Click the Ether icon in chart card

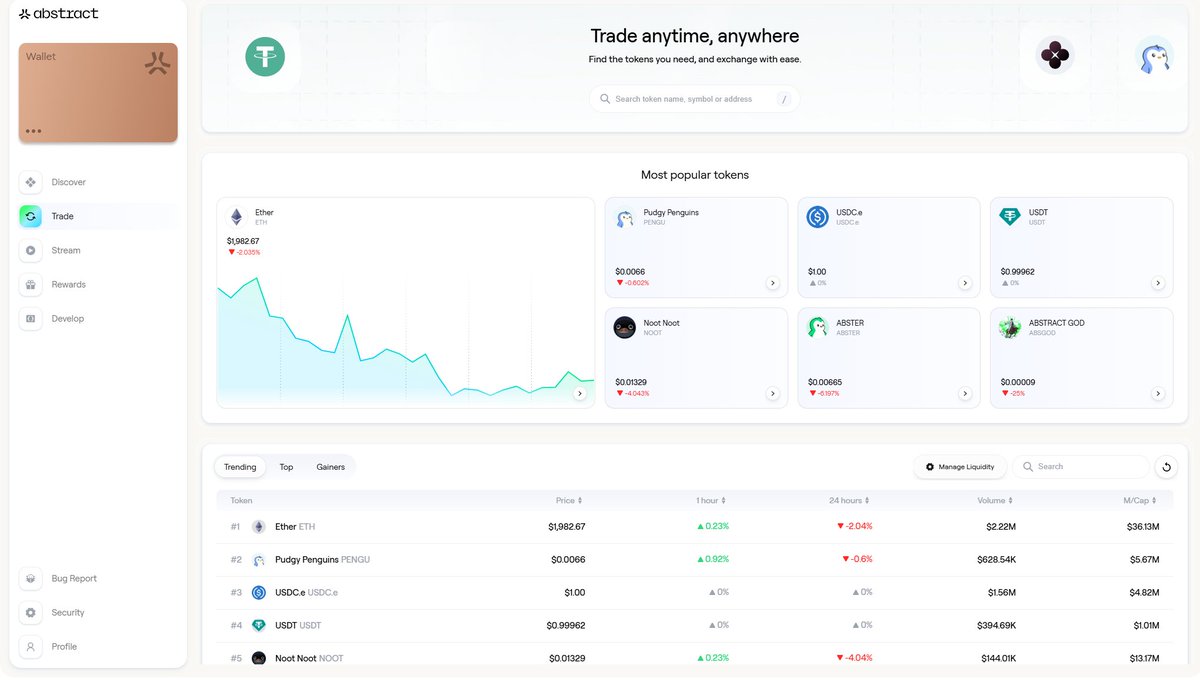tap(237, 217)
